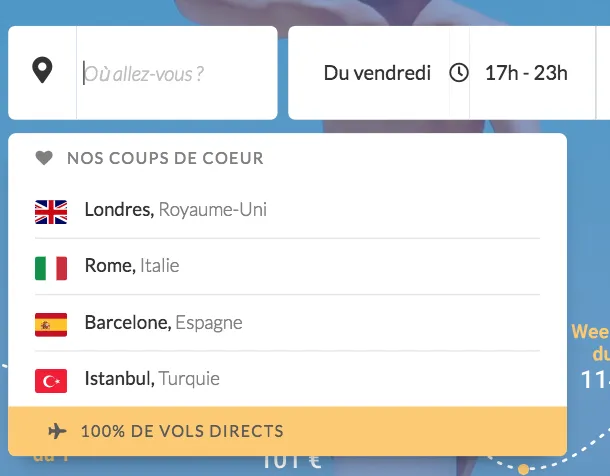Select Londres, Royaume-Uni suggestion

pyautogui.click(x=176, y=210)
